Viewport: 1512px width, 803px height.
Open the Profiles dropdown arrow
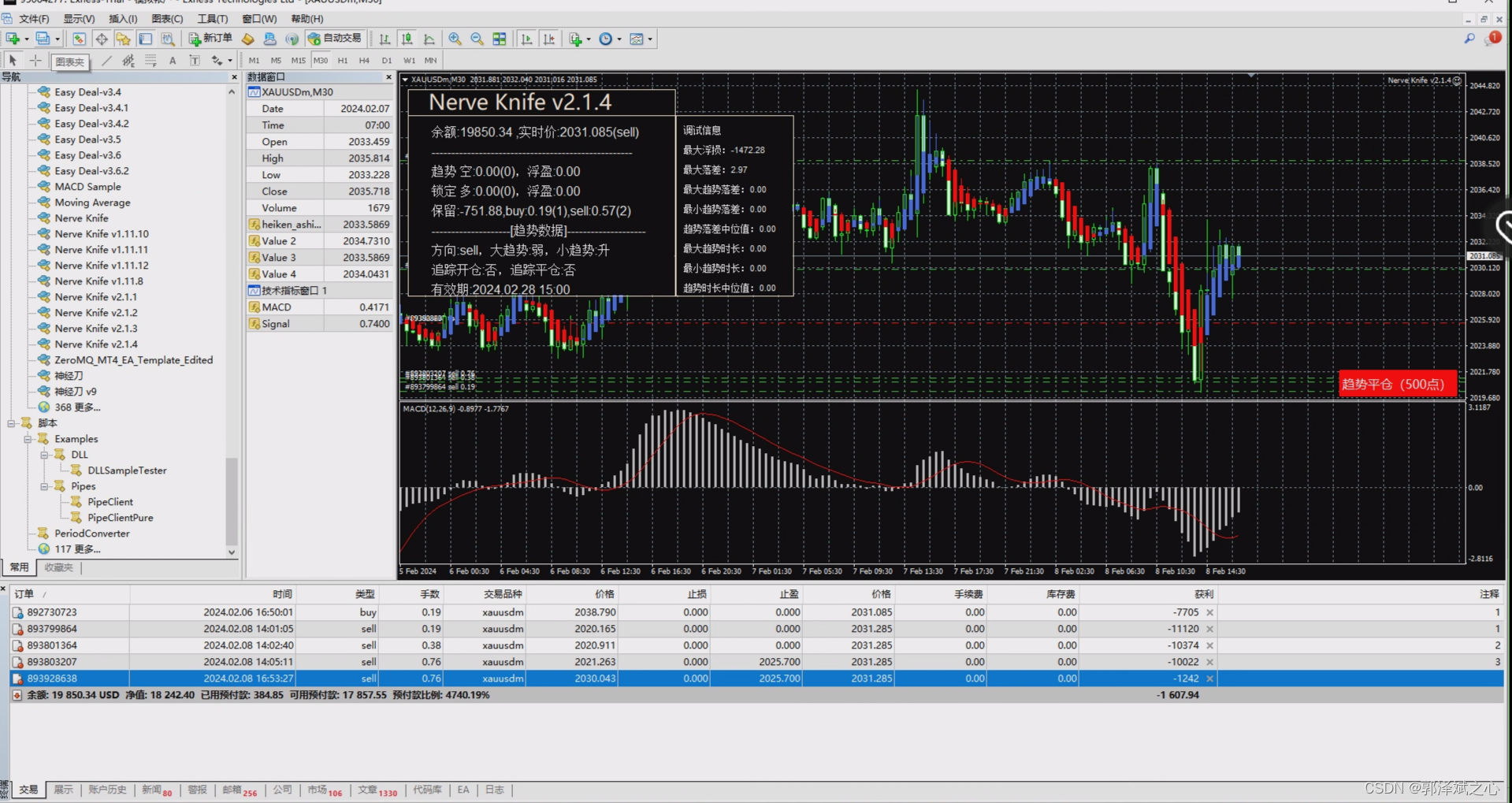pos(58,39)
